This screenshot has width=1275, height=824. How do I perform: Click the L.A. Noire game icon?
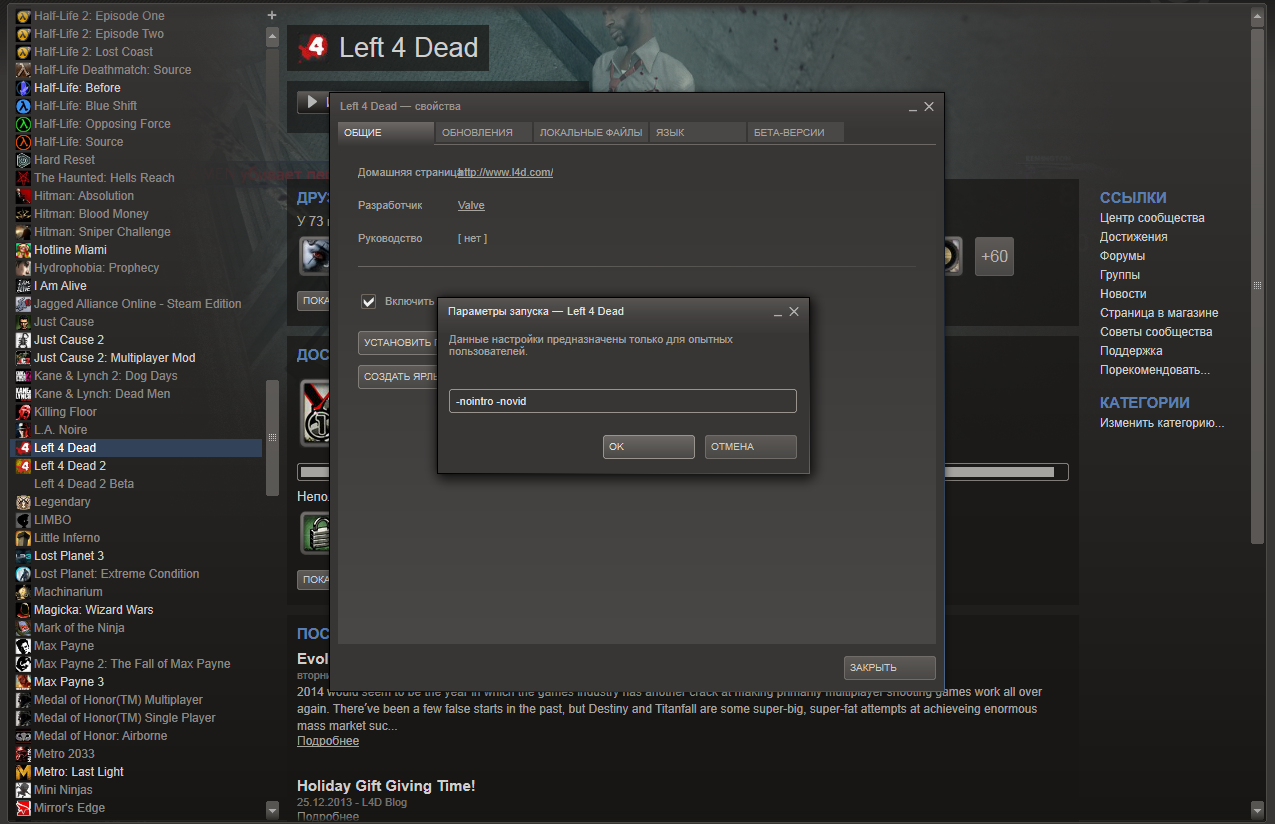[x=24, y=430]
